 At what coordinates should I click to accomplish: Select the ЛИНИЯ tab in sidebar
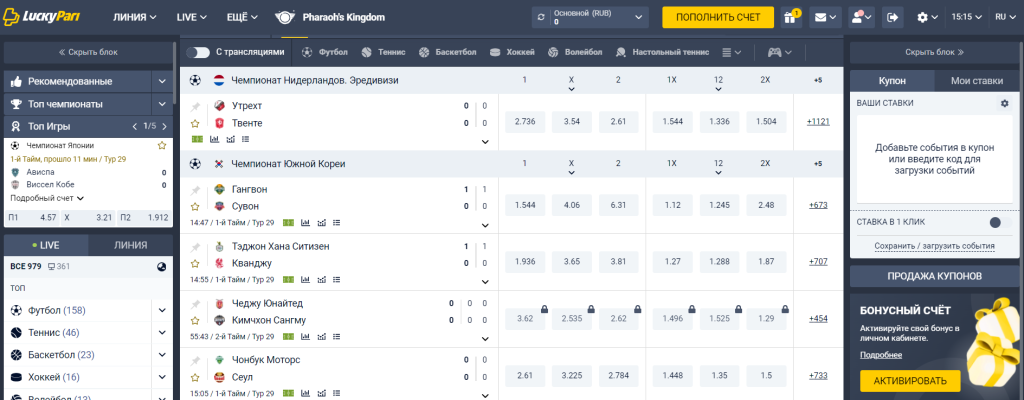(x=131, y=245)
